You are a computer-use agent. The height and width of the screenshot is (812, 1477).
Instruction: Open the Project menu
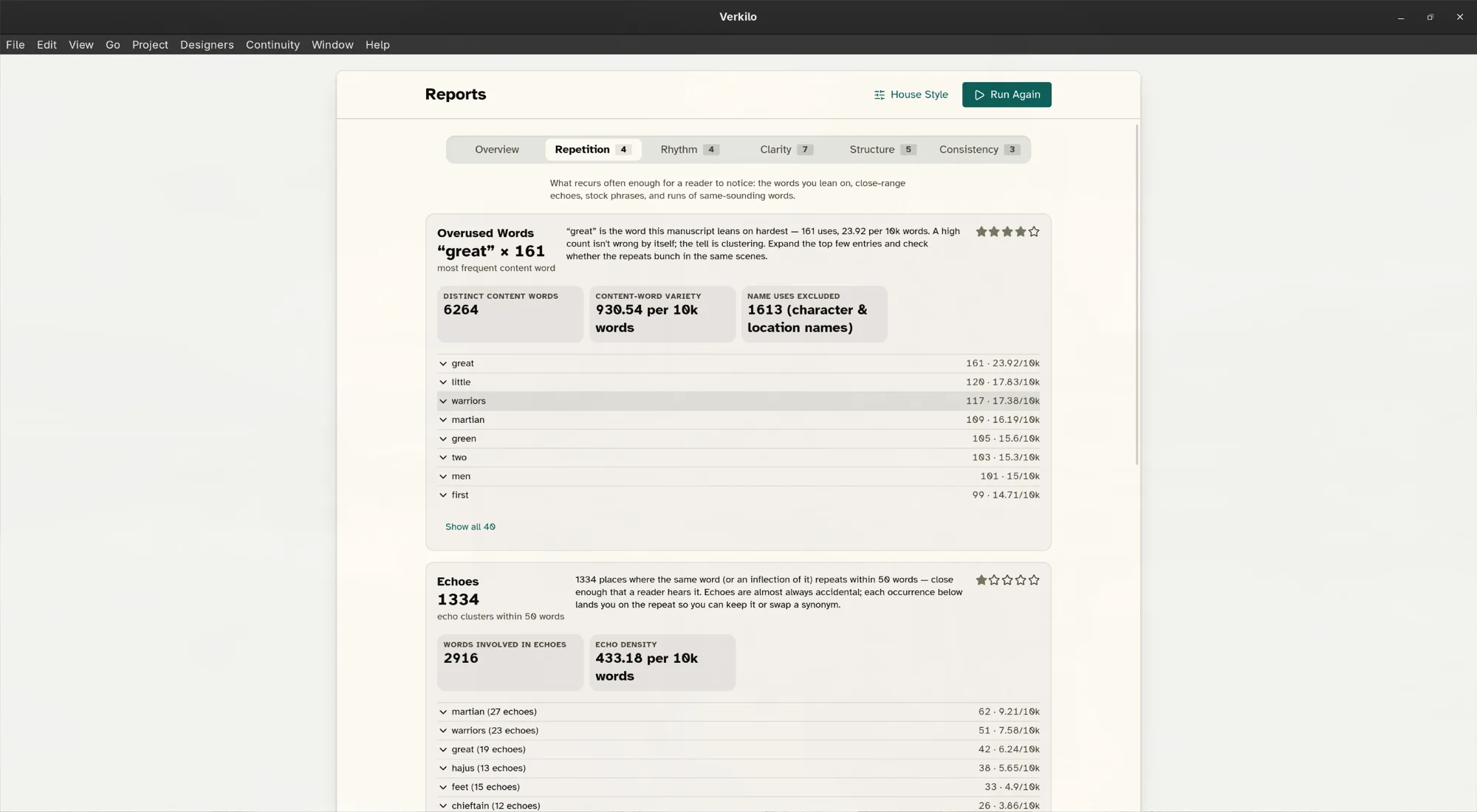click(150, 44)
